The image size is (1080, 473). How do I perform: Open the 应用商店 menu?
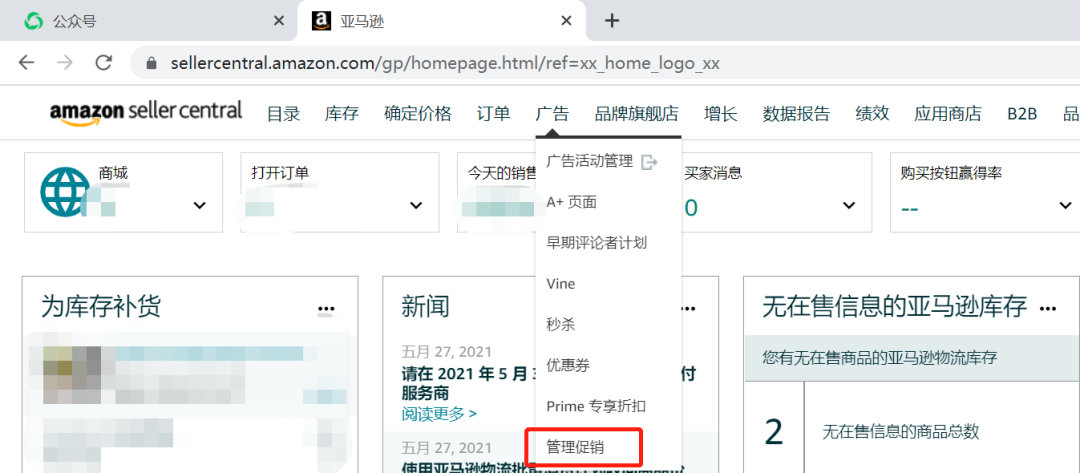pos(948,114)
